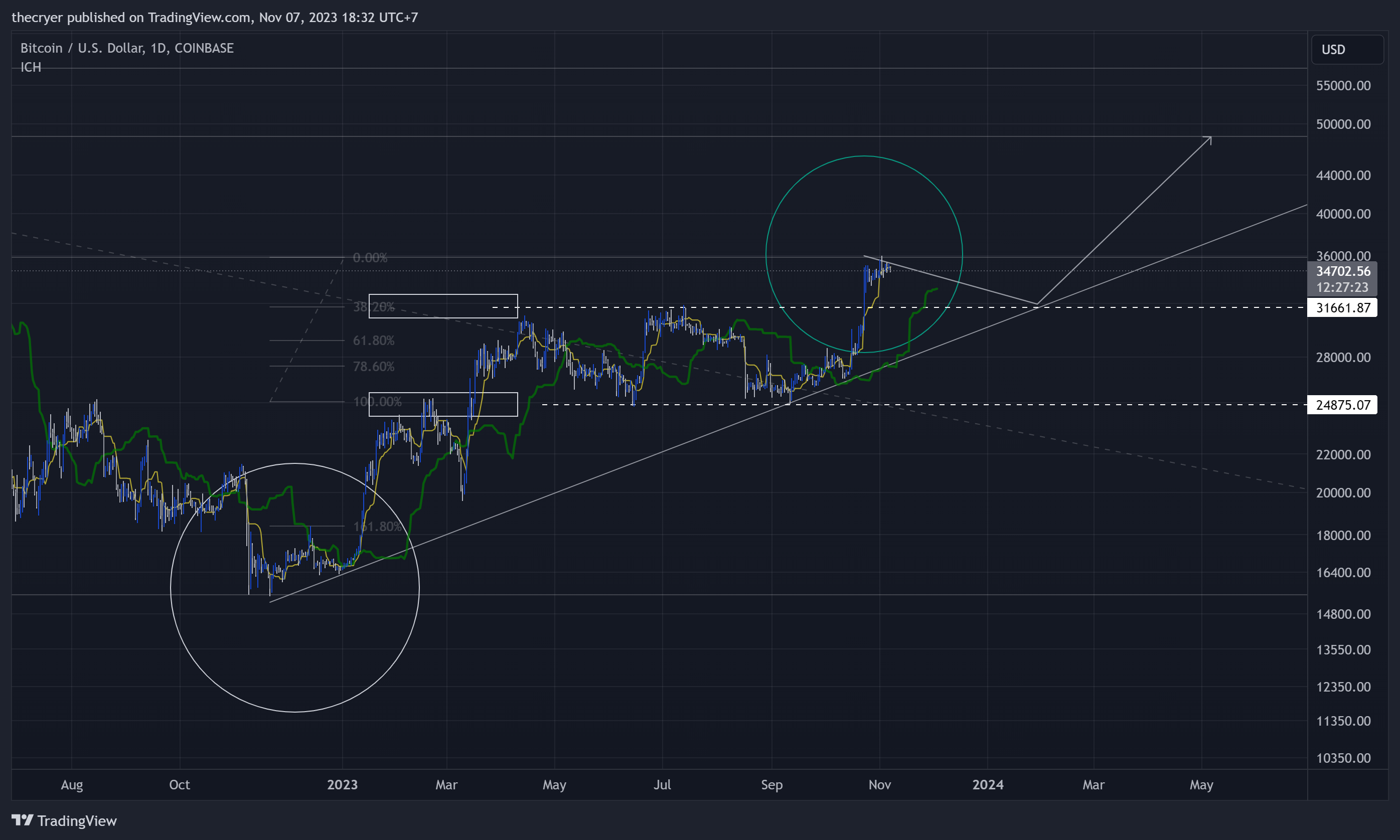Image resolution: width=1400 pixels, height=840 pixels.
Task: Click the 161.80% Fibonacci level label
Action: coord(377,527)
